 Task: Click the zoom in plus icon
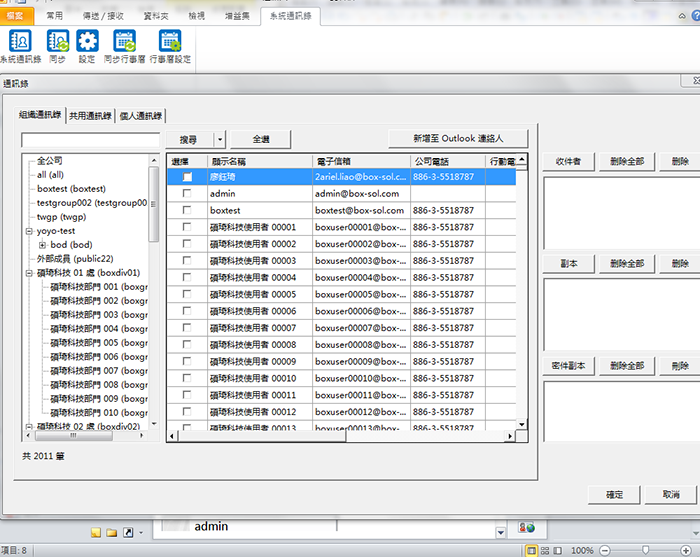[x=686, y=551]
